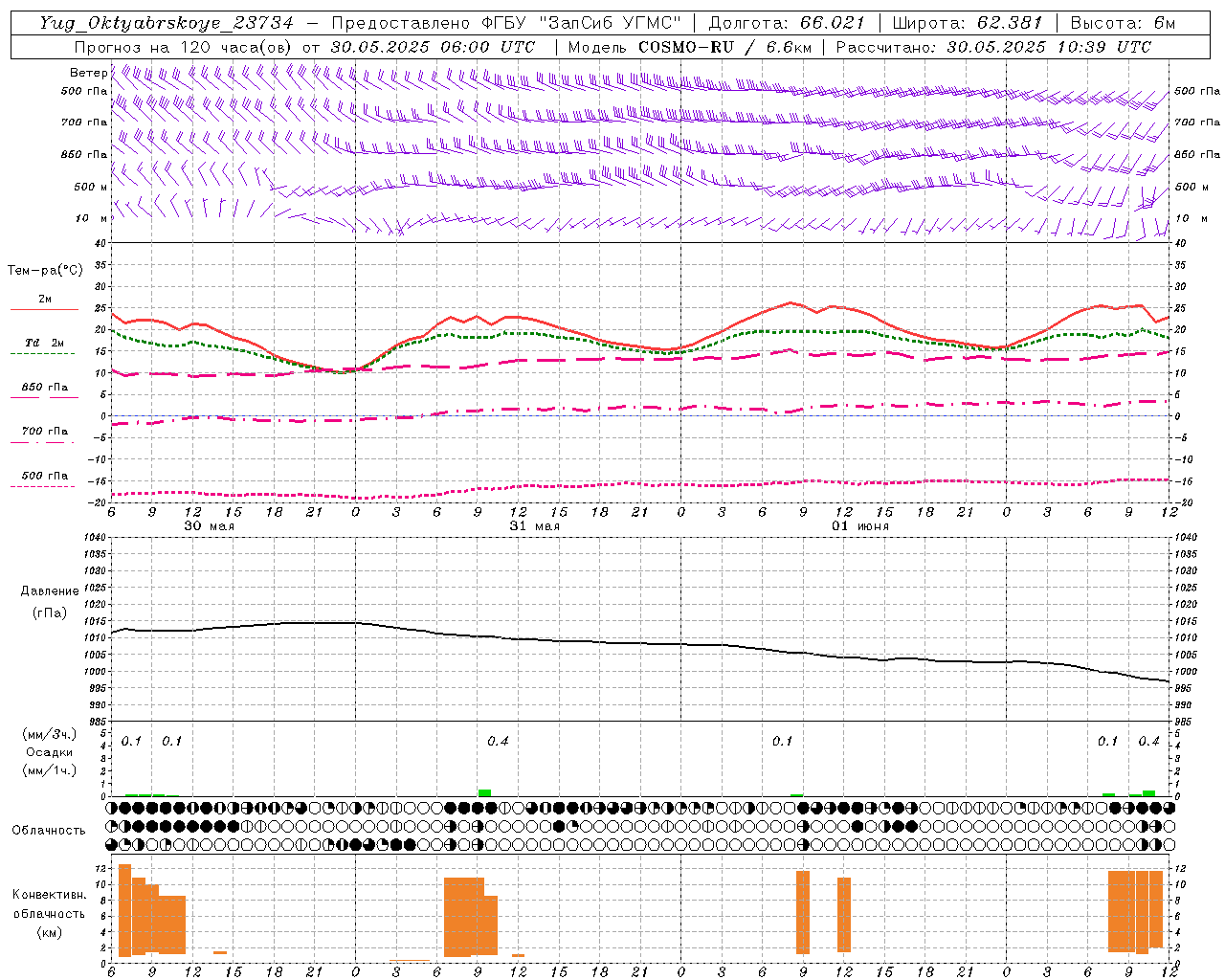The width and height of the screenshot is (1225, 980).
Task: Click the '(мм/3ч.)' precipitation unit label
Action: (x=49, y=734)
